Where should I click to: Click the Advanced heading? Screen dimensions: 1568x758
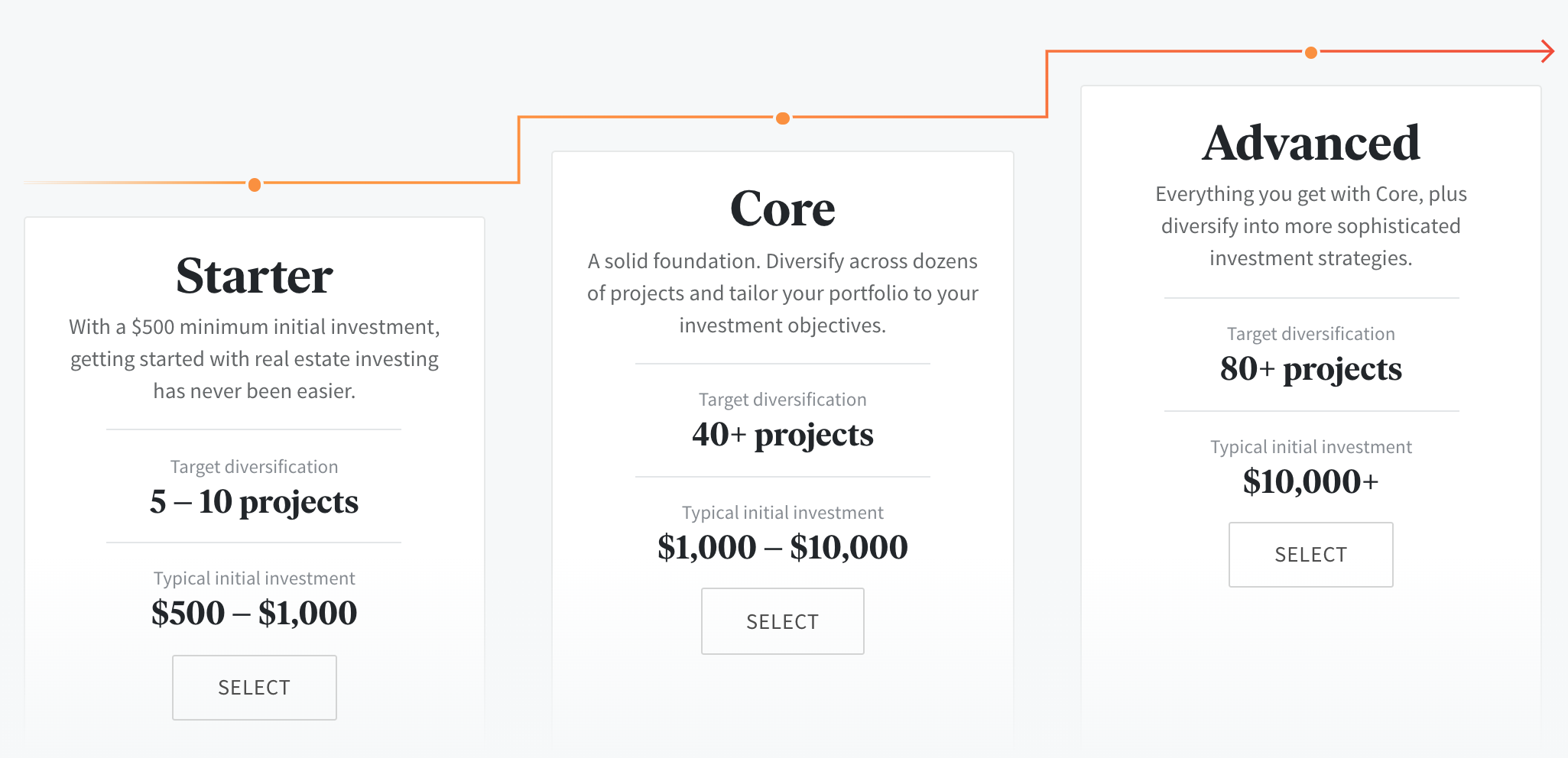click(x=1311, y=143)
